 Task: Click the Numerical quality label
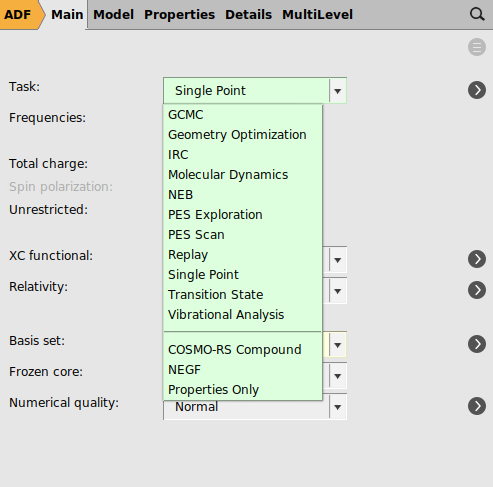click(64, 403)
